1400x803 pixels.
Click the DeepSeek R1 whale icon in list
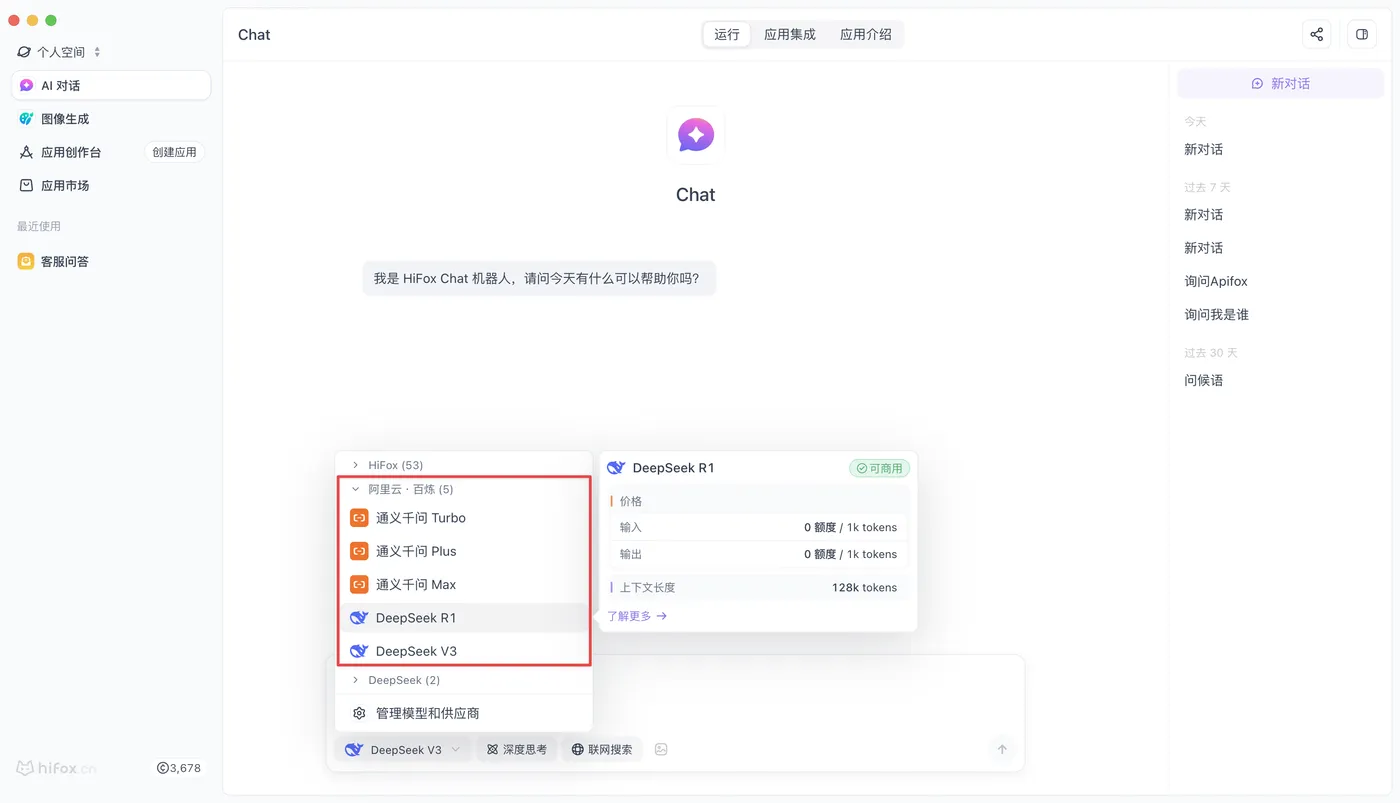tap(359, 618)
